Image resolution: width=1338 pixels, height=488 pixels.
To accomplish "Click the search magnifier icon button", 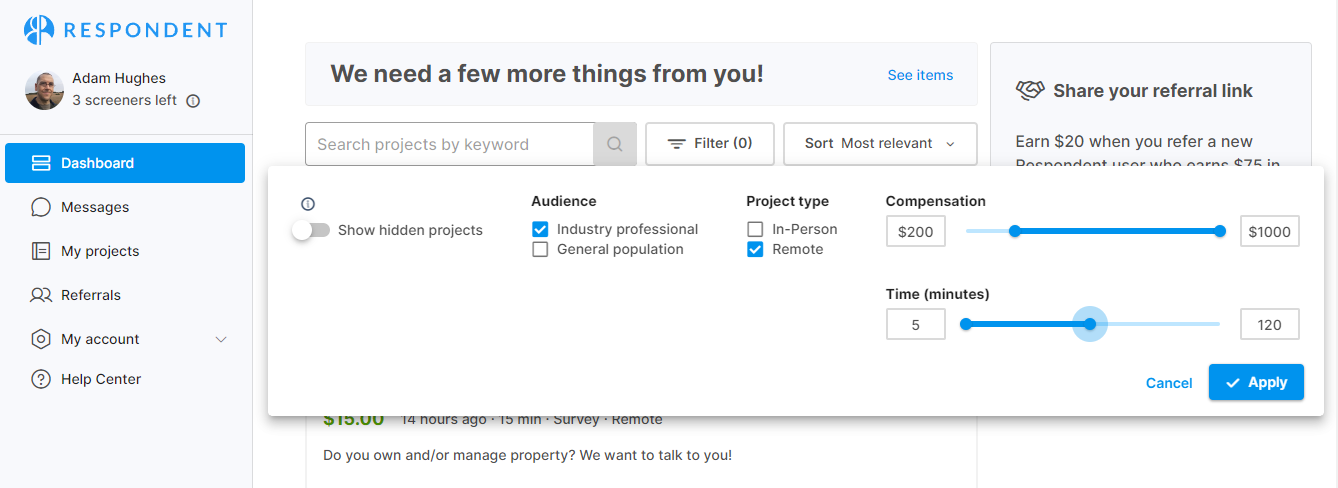I will pyautogui.click(x=615, y=144).
